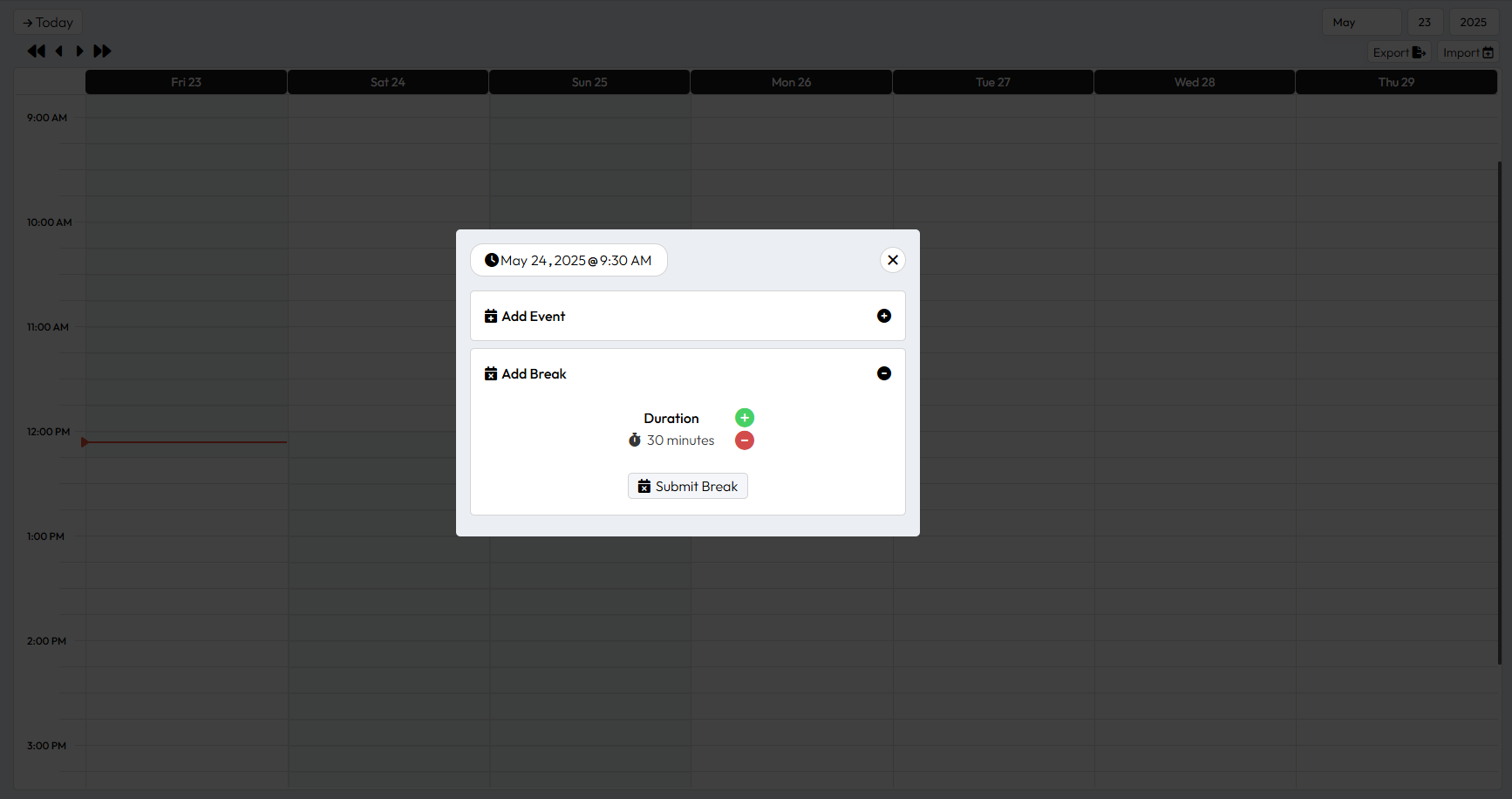The width and height of the screenshot is (1512, 799).
Task: Click the 9:00 AM time label
Action: click(x=47, y=118)
